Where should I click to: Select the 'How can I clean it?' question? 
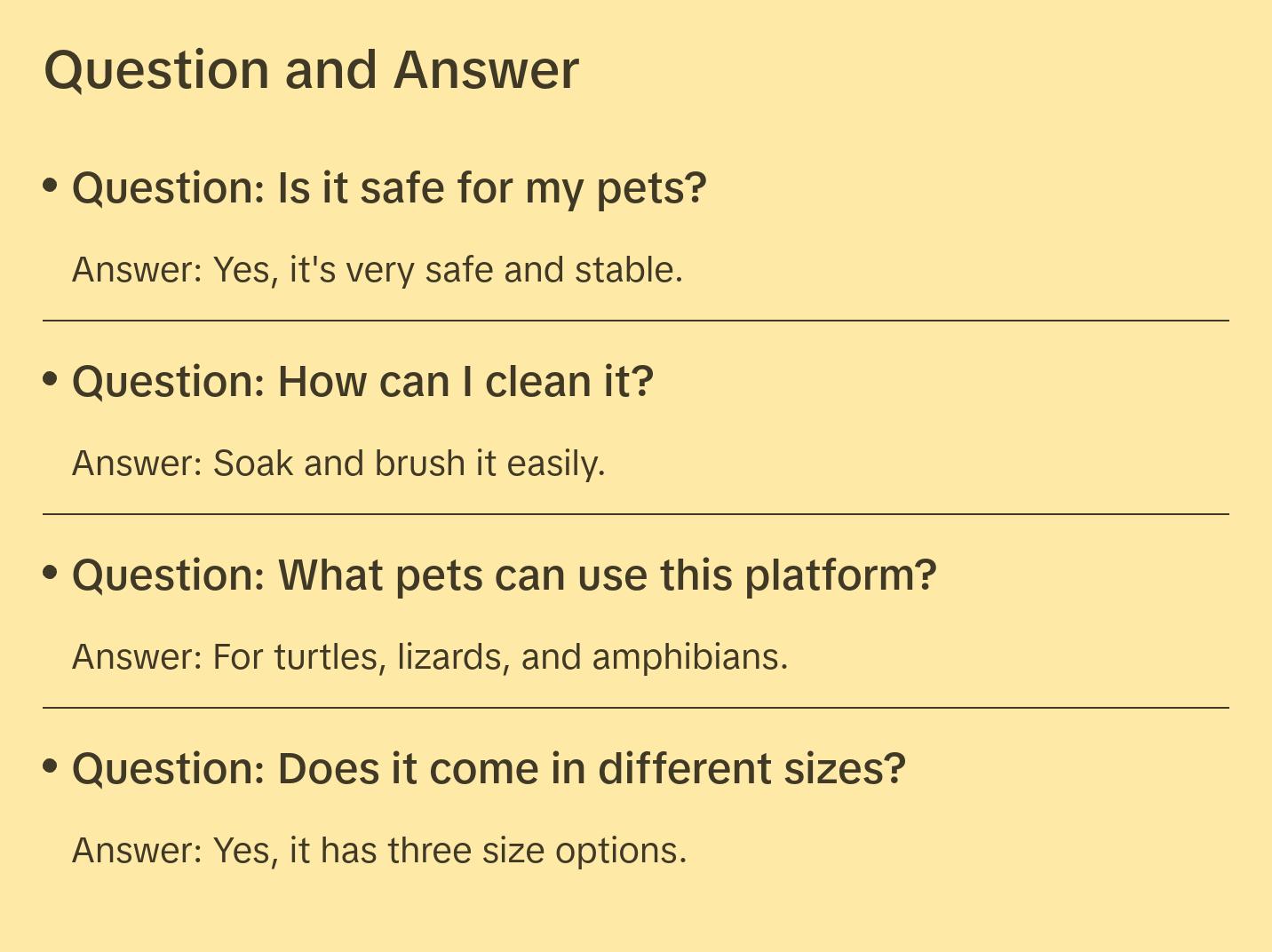click(x=362, y=382)
